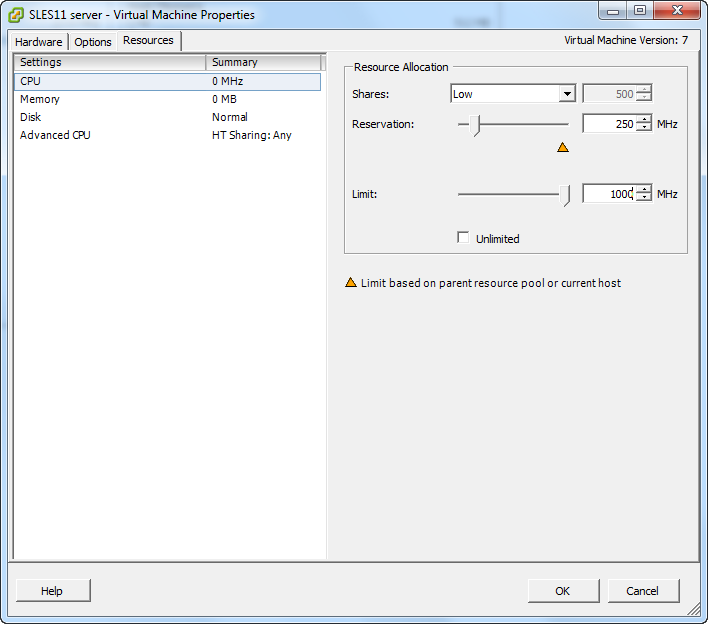Viewport: 708px width, 624px height.
Task: Select the Memory settings row
Action: (x=168, y=99)
